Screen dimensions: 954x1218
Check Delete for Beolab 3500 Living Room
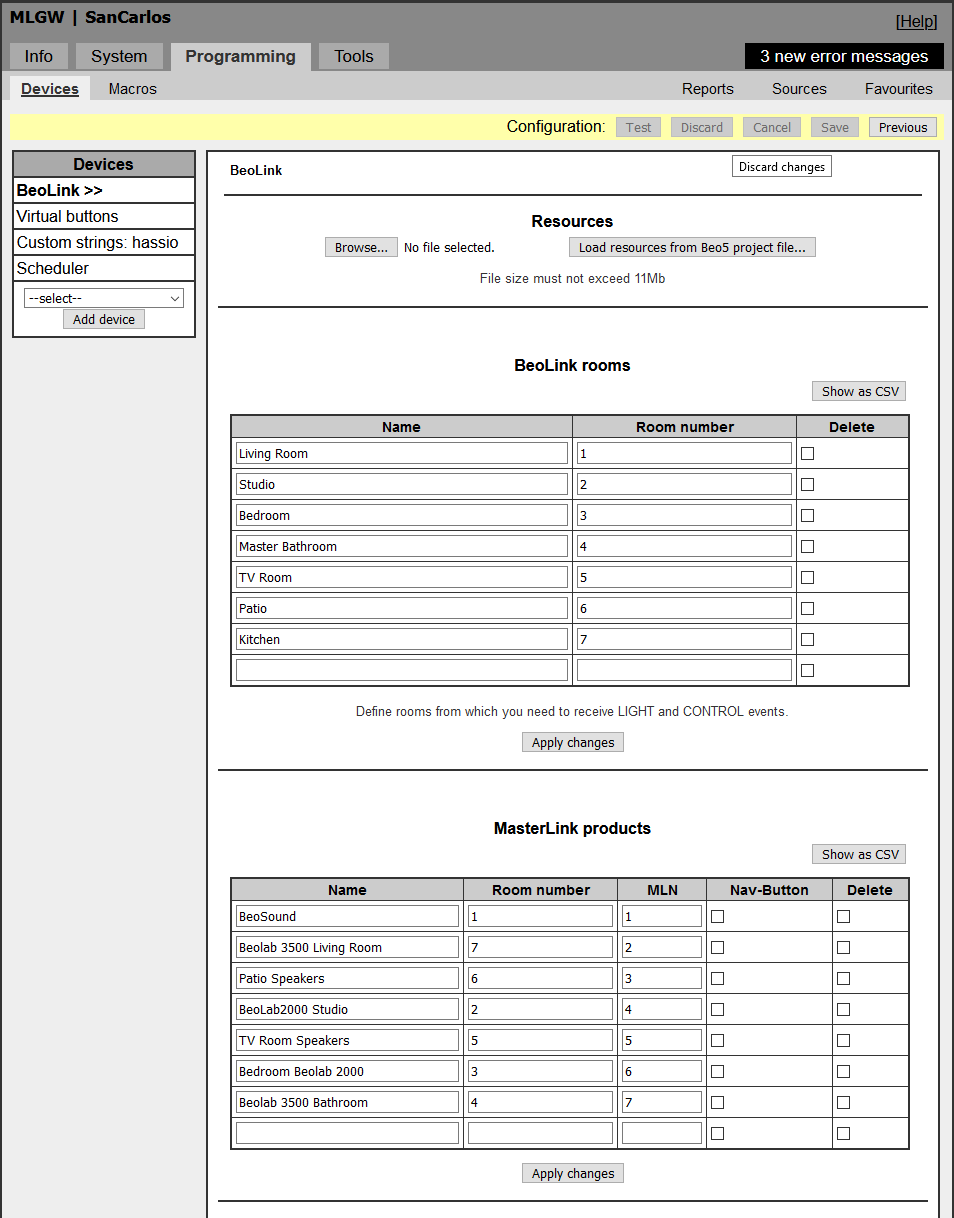tap(844, 947)
